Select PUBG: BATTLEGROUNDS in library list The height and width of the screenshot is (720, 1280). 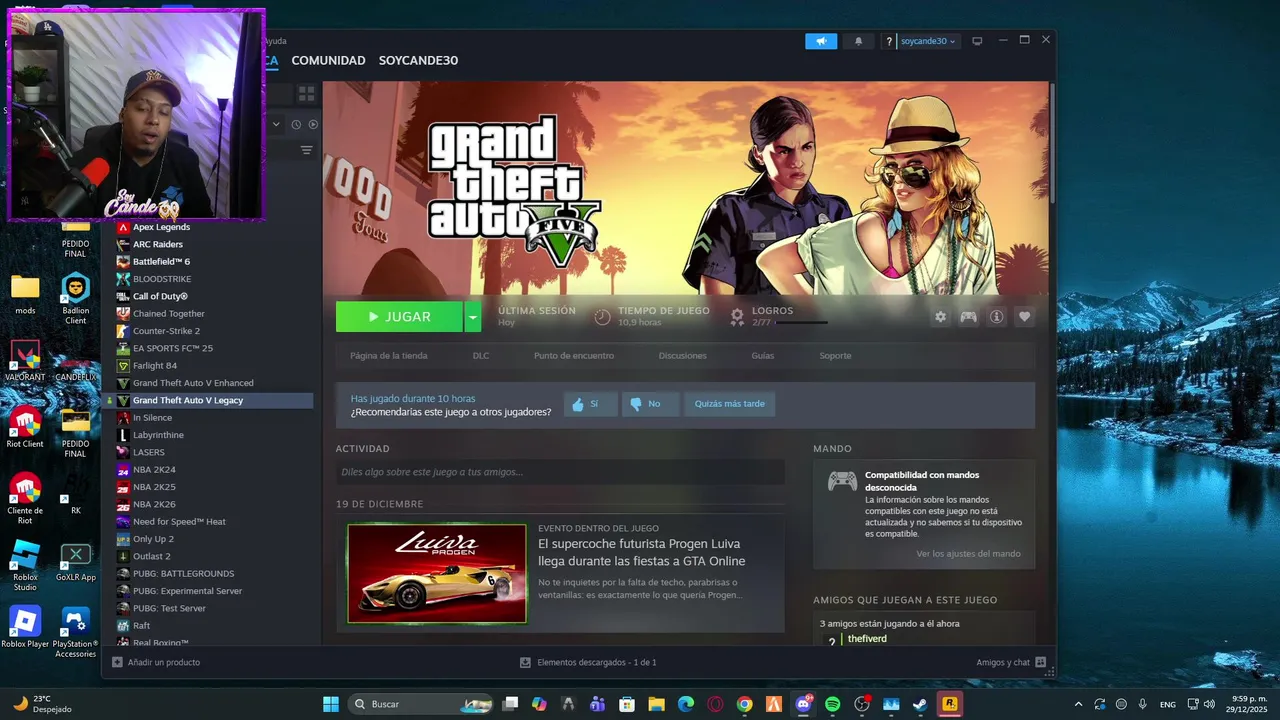pos(183,574)
